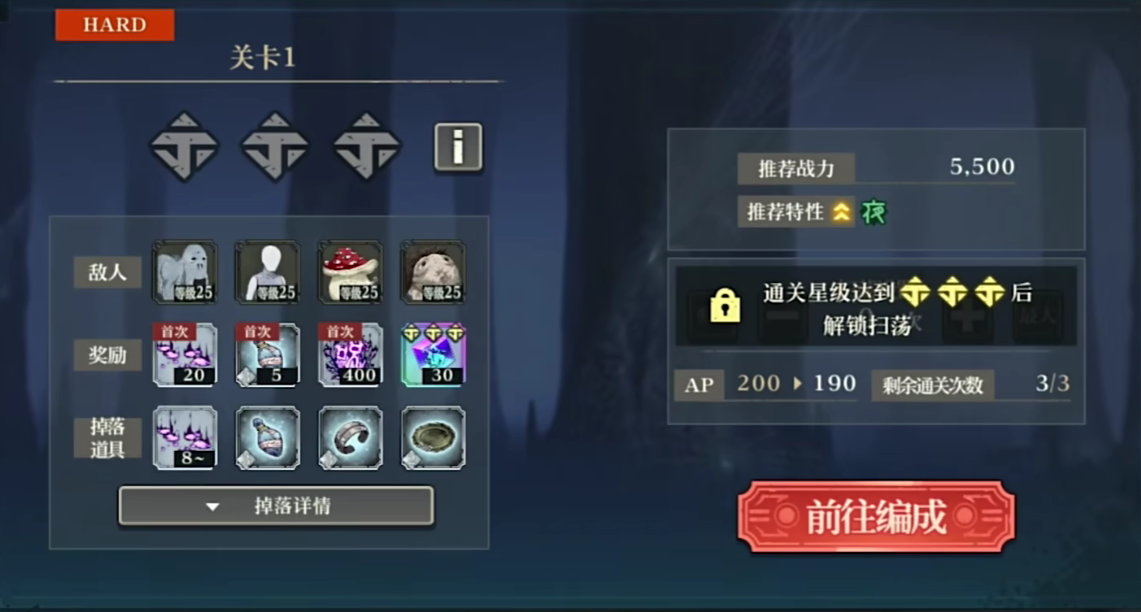
Task: Tap the ghost enemy icon level 25
Action: tap(185, 272)
